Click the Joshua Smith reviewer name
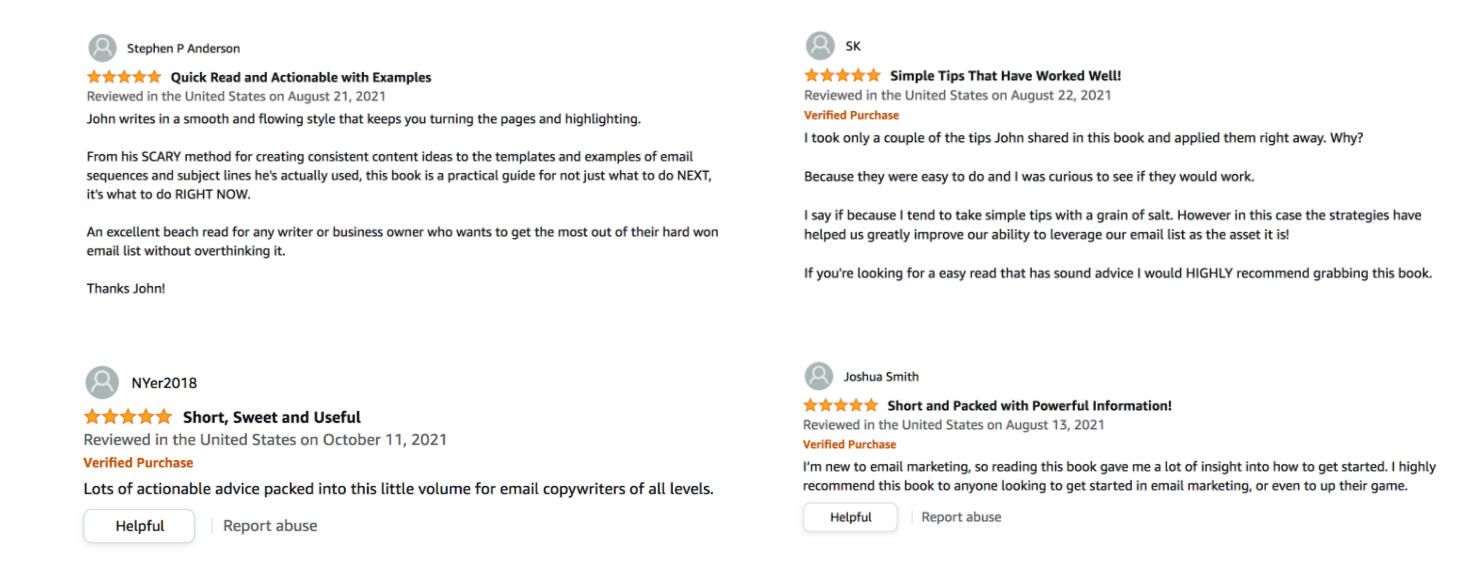This screenshot has width=1484, height=583. click(x=881, y=377)
